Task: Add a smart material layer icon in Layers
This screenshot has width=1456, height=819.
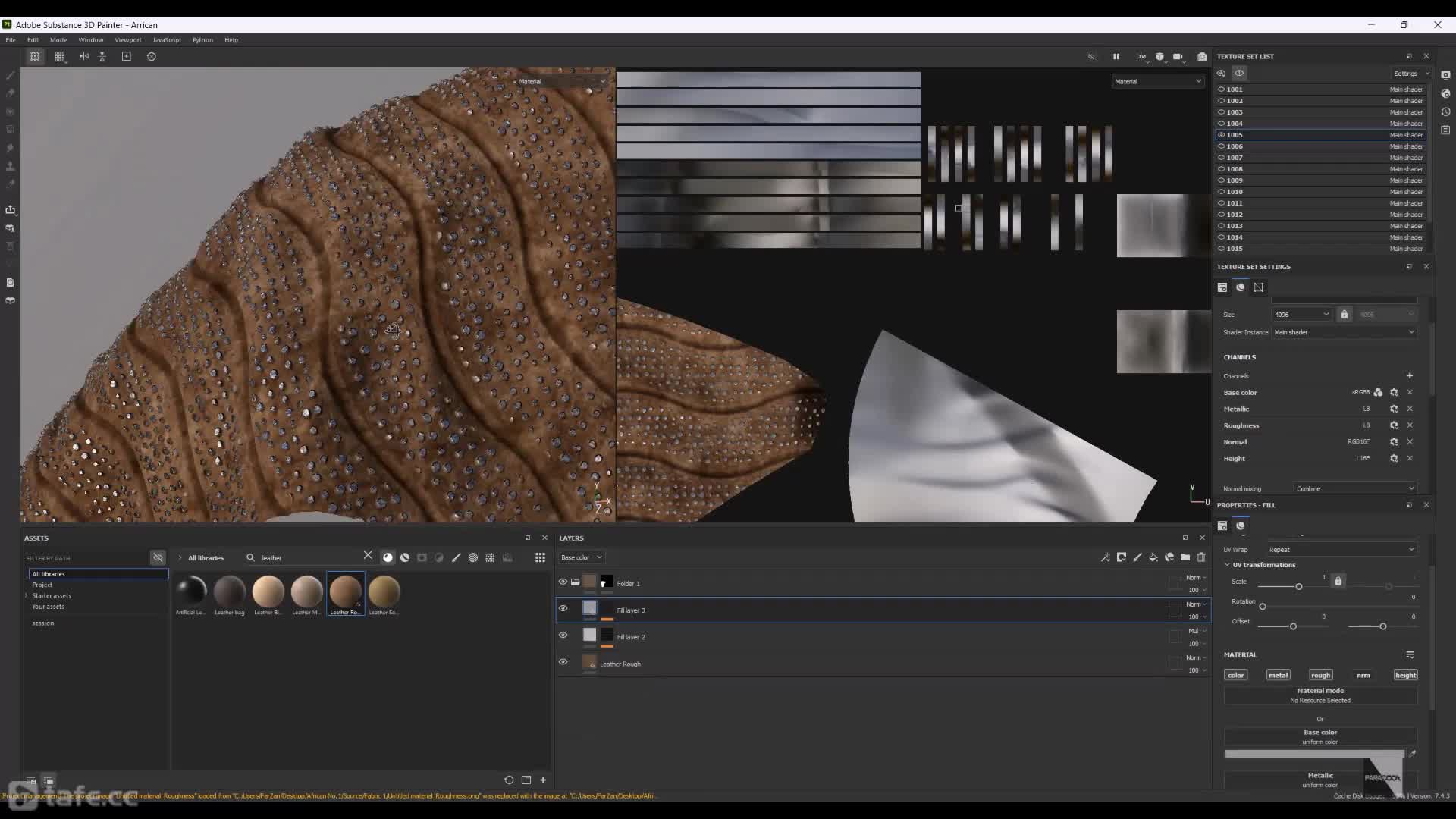Action: pos(1169,557)
